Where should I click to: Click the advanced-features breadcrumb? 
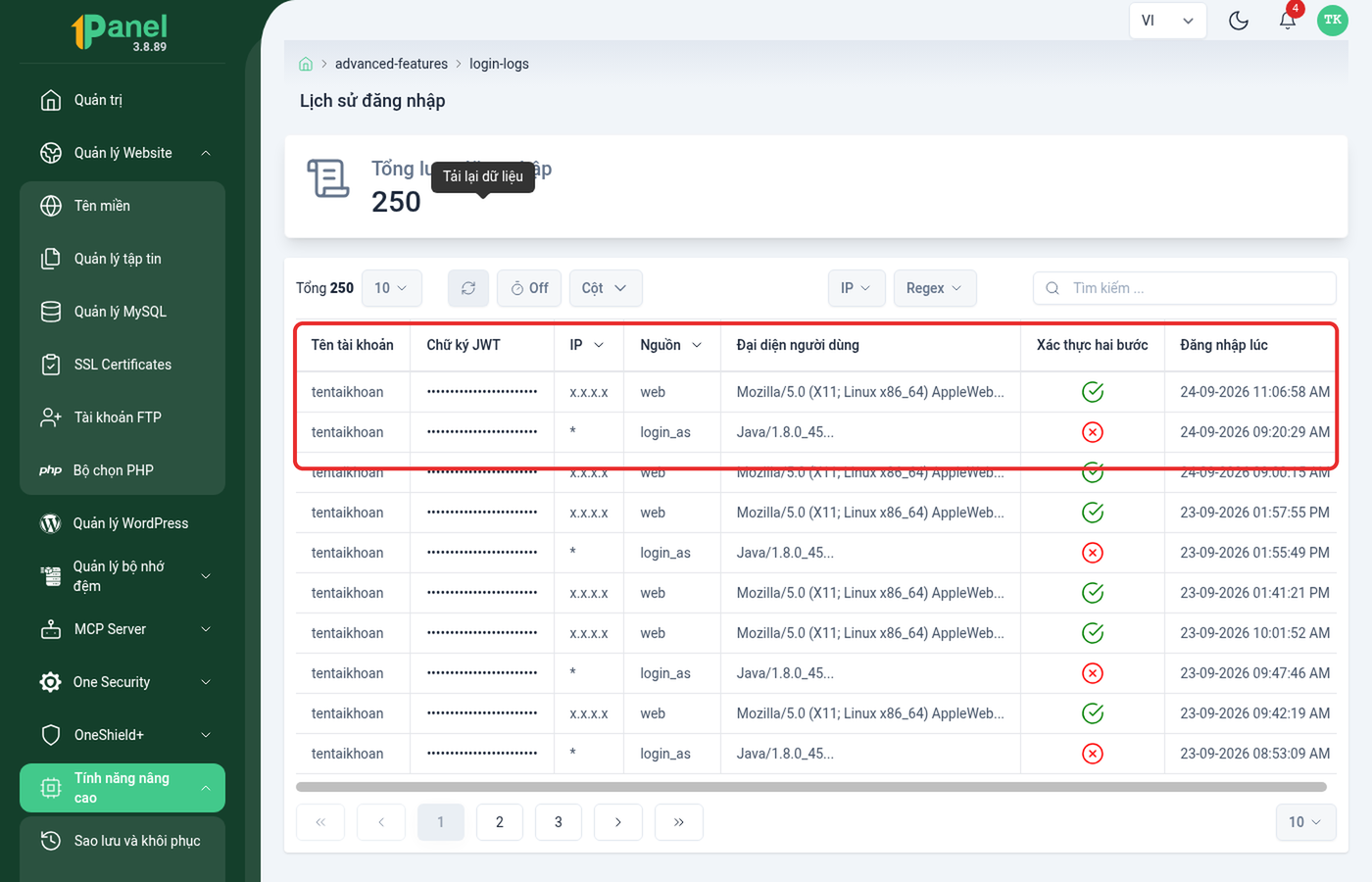[x=391, y=64]
